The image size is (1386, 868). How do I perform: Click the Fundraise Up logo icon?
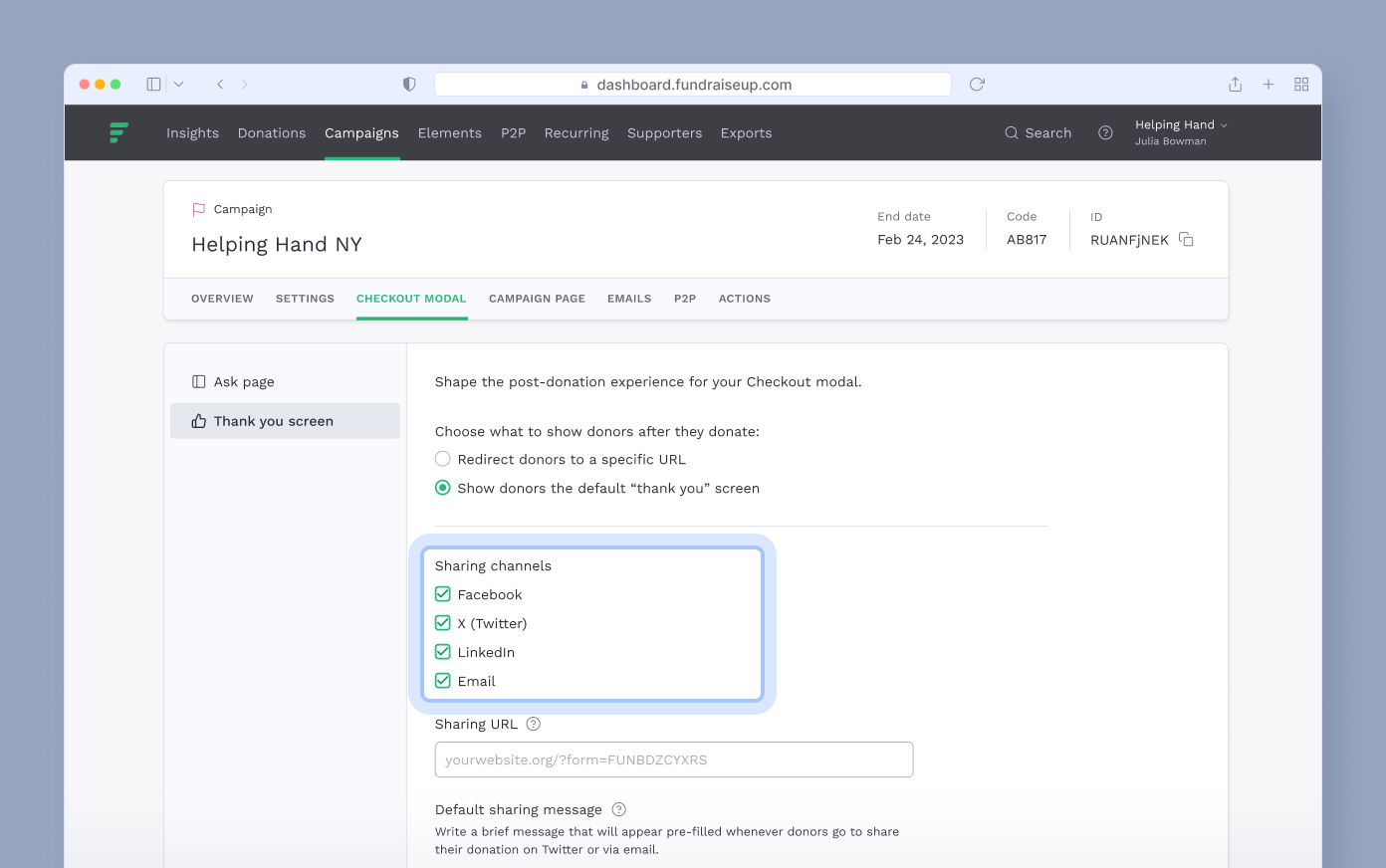(118, 132)
